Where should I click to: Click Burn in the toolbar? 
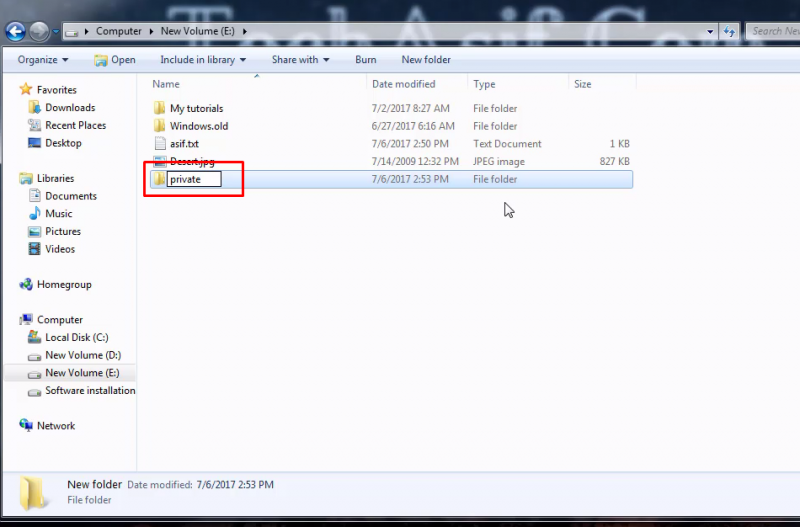tap(366, 60)
